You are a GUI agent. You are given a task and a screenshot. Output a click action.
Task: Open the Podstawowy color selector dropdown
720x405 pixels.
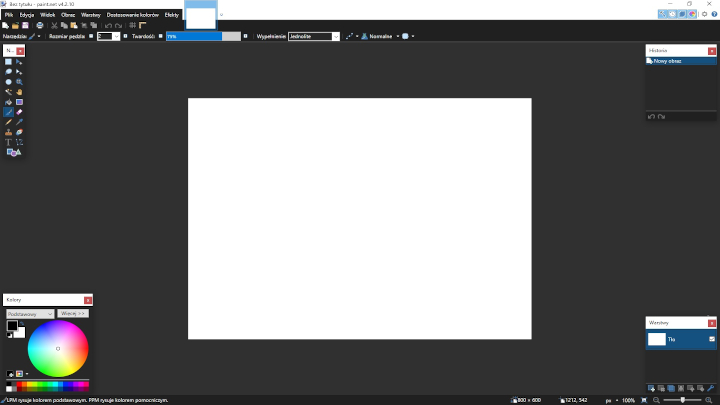[x=30, y=313]
